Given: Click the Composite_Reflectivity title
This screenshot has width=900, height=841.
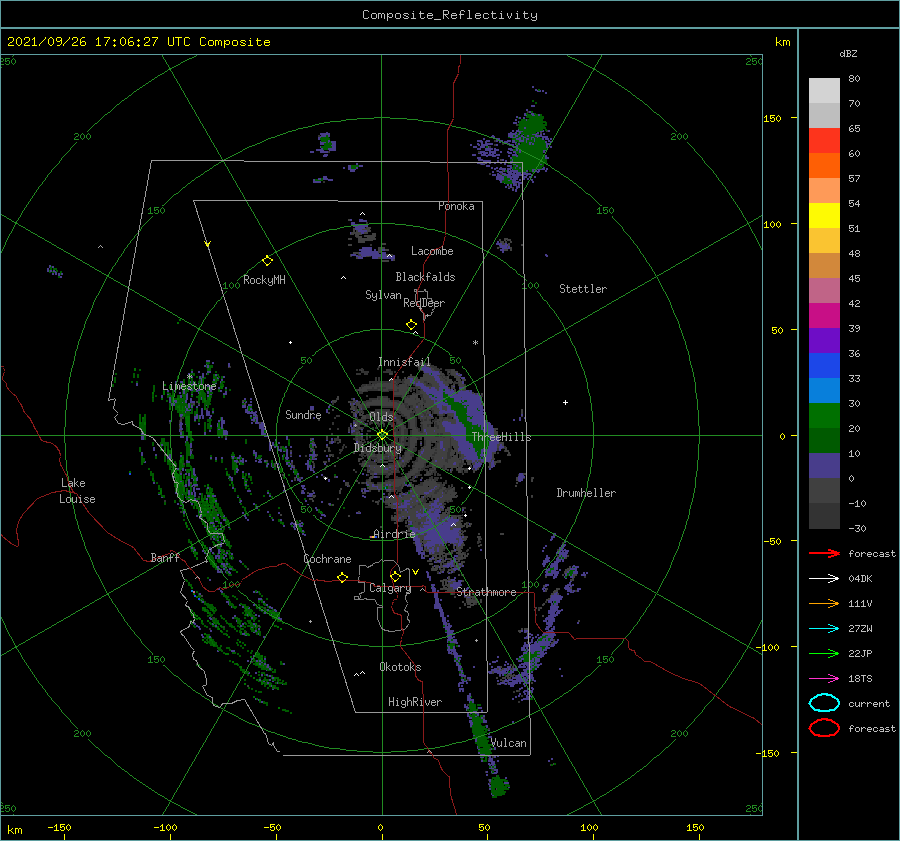Looking at the screenshot, I should (450, 15).
